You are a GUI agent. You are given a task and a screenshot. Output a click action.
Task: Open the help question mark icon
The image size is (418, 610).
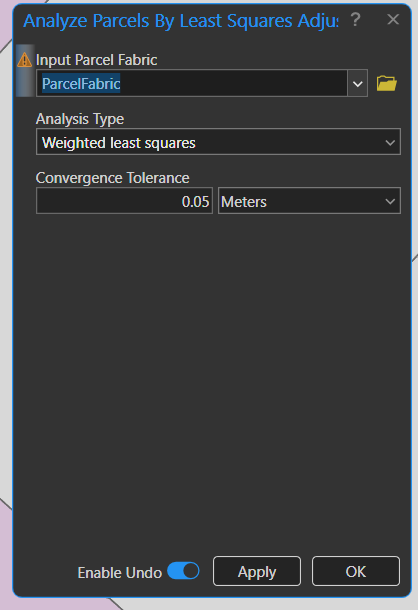pyautogui.click(x=355, y=19)
